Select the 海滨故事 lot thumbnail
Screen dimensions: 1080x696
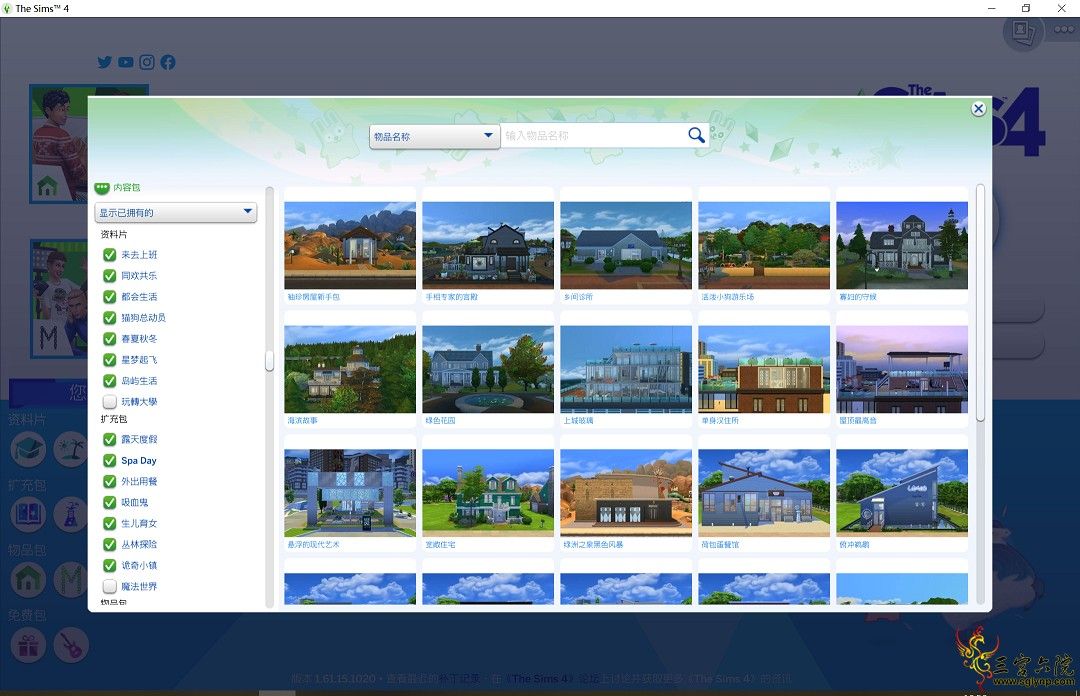click(350, 369)
